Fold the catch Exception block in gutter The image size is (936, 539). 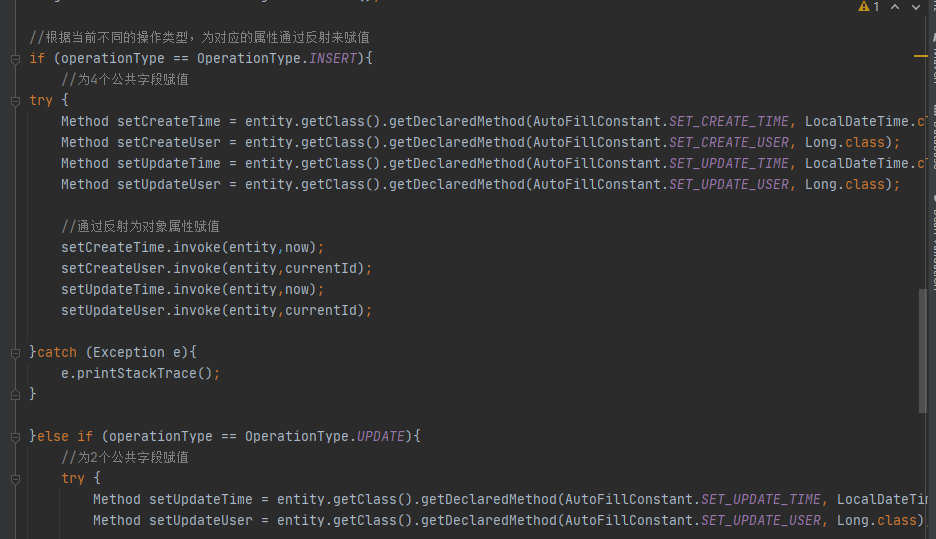15,352
